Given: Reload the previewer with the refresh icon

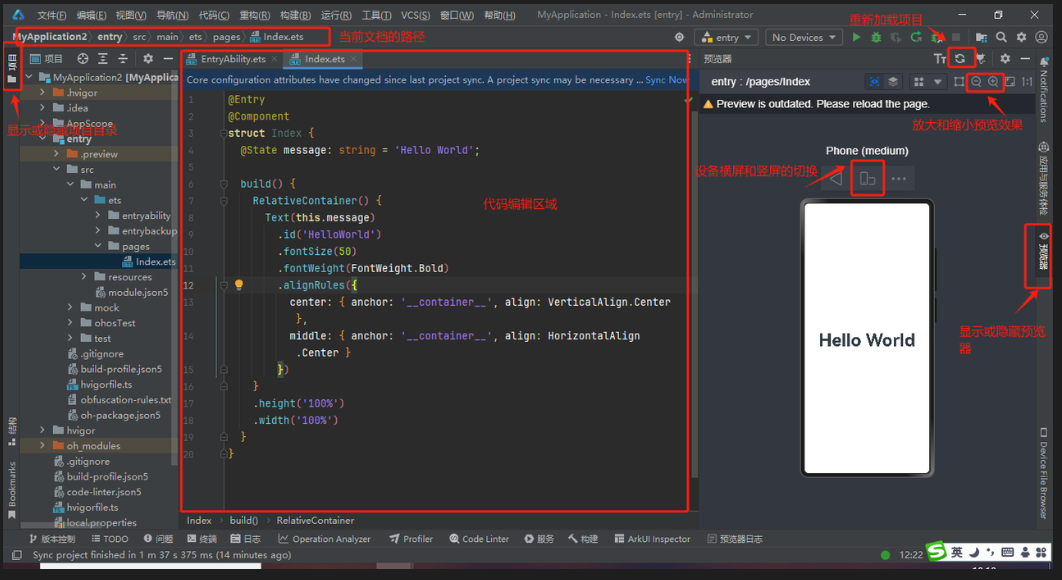Looking at the screenshot, I should [x=960, y=59].
